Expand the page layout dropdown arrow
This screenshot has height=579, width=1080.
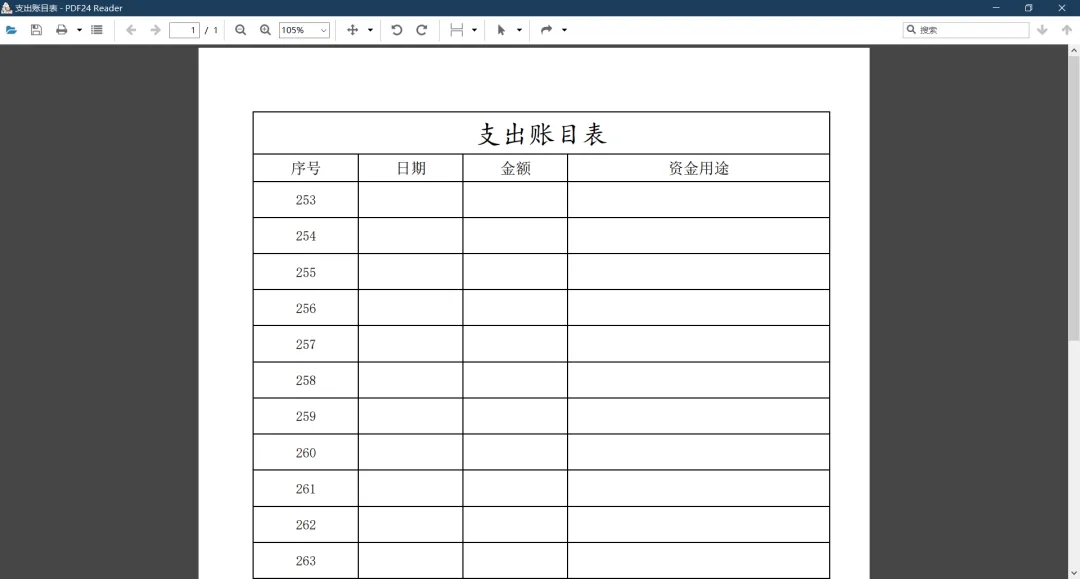475,30
